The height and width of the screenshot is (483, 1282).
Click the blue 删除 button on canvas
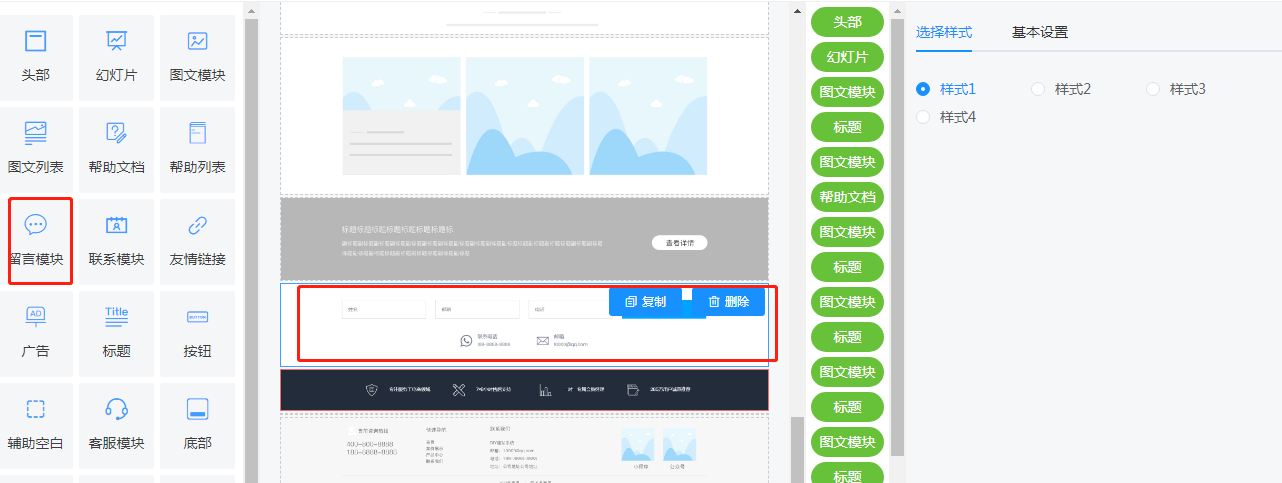pos(729,301)
